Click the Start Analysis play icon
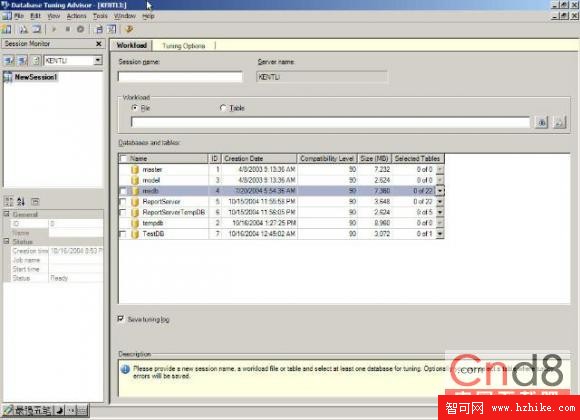 coord(54,29)
